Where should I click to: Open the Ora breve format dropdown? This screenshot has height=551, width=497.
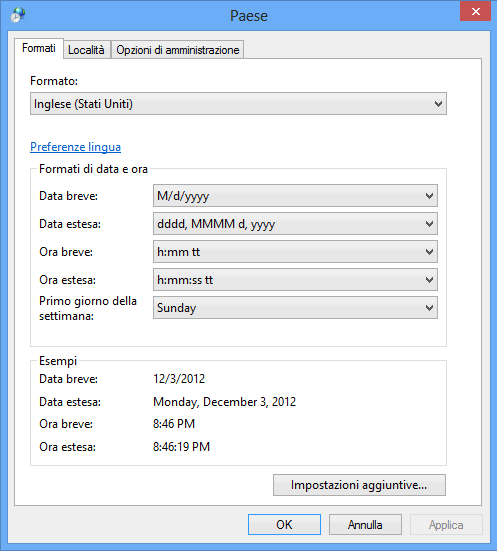tap(295, 252)
